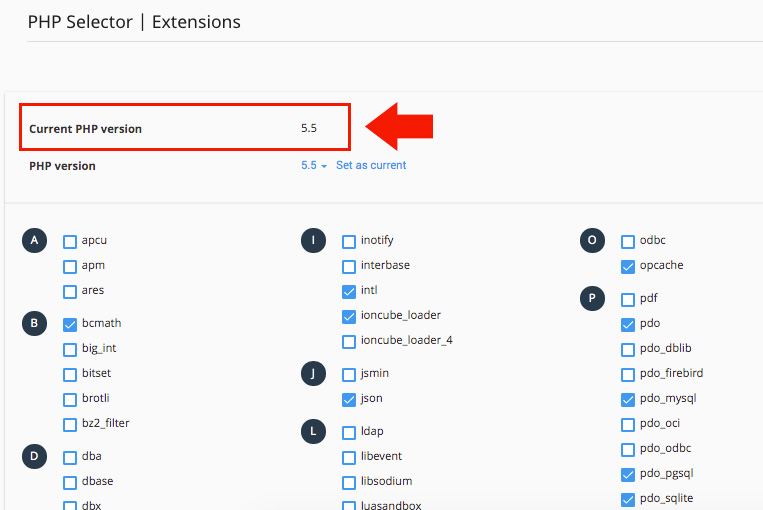The width and height of the screenshot is (763, 510).
Task: Uncheck the json extension
Action: 349,399
